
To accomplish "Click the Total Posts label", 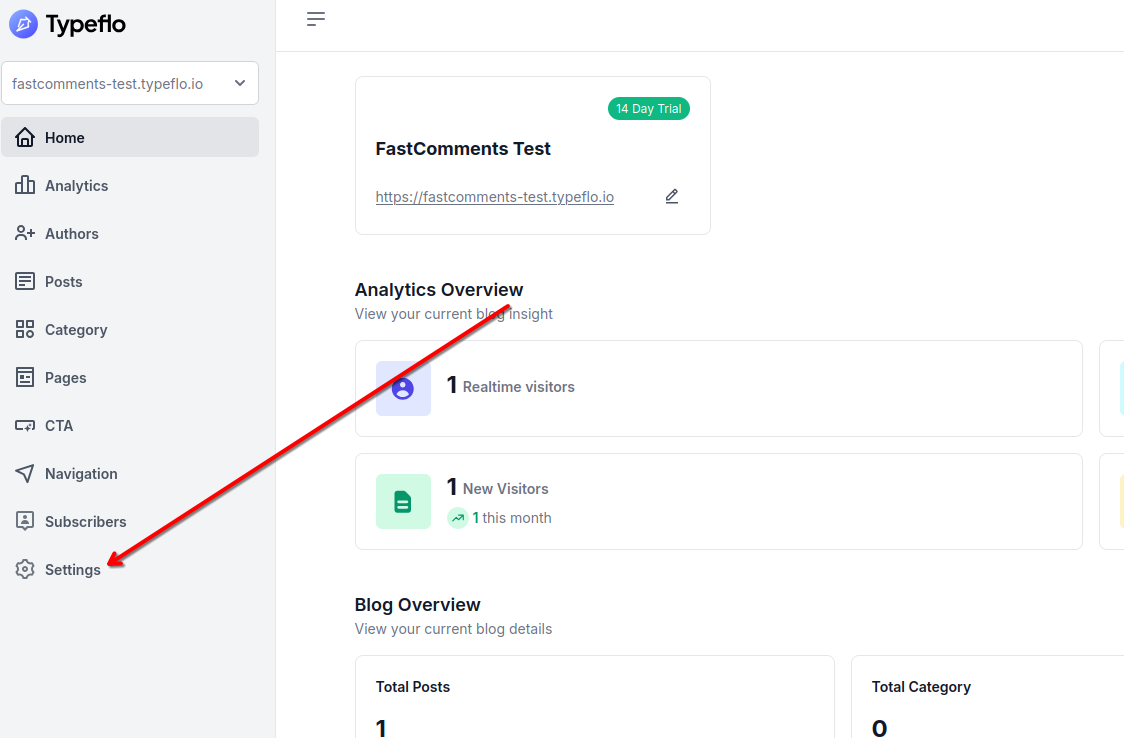I will tap(413, 686).
